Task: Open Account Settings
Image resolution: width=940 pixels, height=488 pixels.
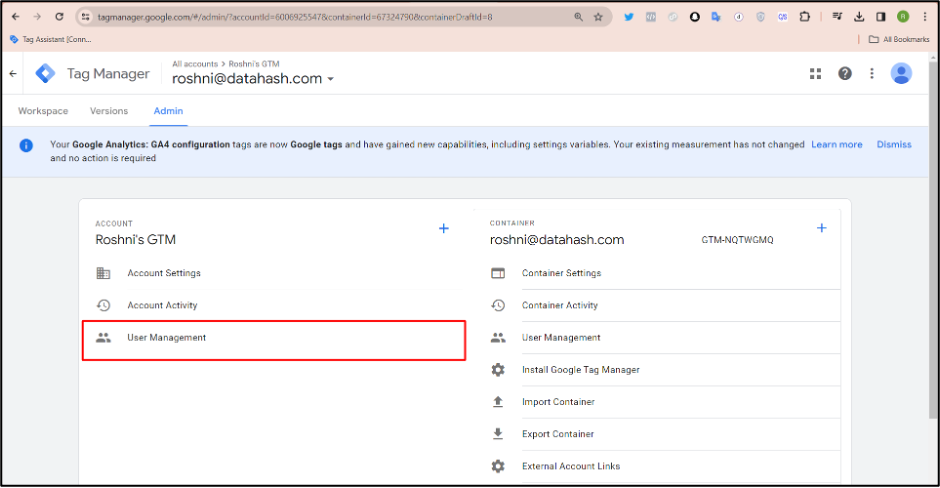Action: 164,273
